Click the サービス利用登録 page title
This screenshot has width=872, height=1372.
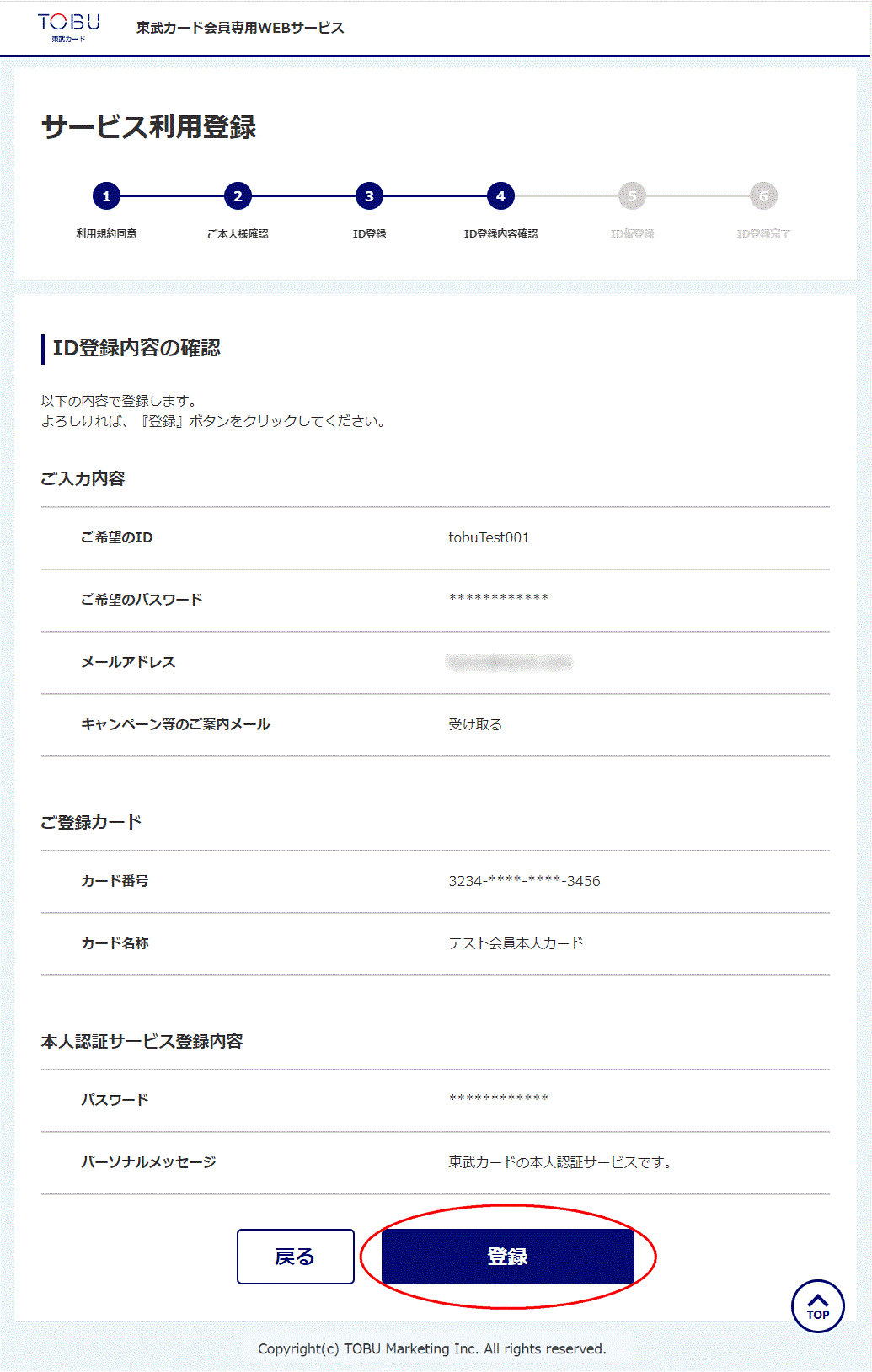[149, 126]
